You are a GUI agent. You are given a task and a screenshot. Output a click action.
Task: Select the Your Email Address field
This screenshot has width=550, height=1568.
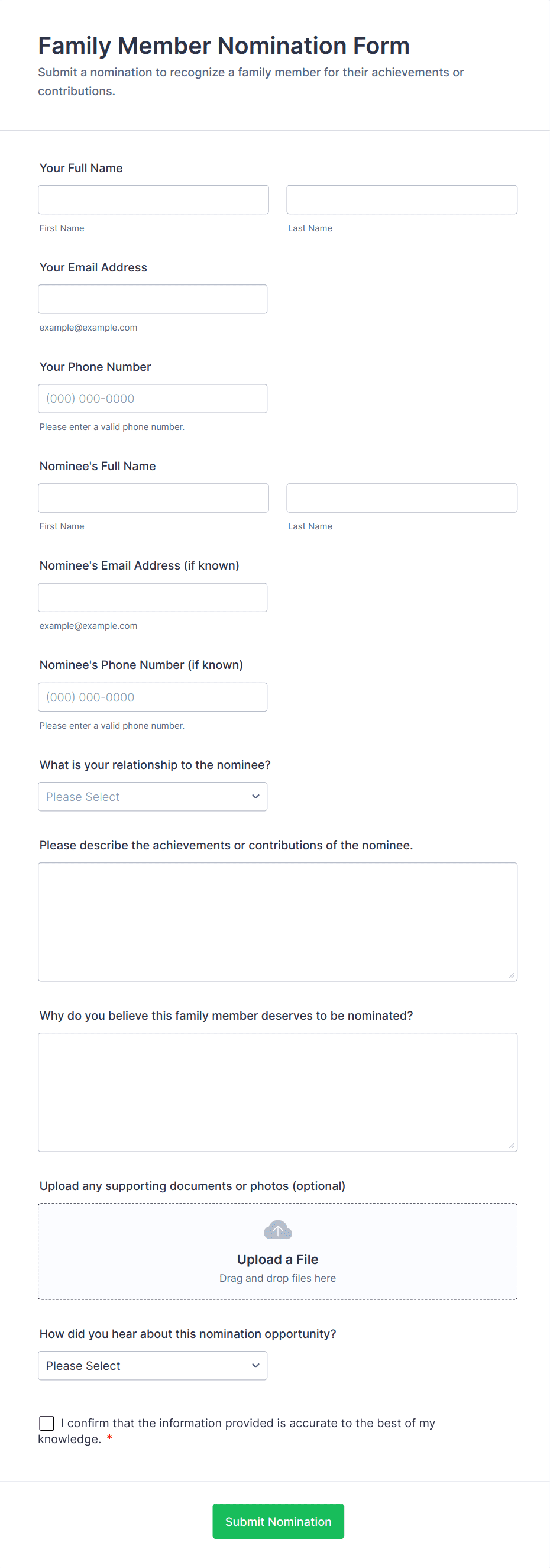152,299
